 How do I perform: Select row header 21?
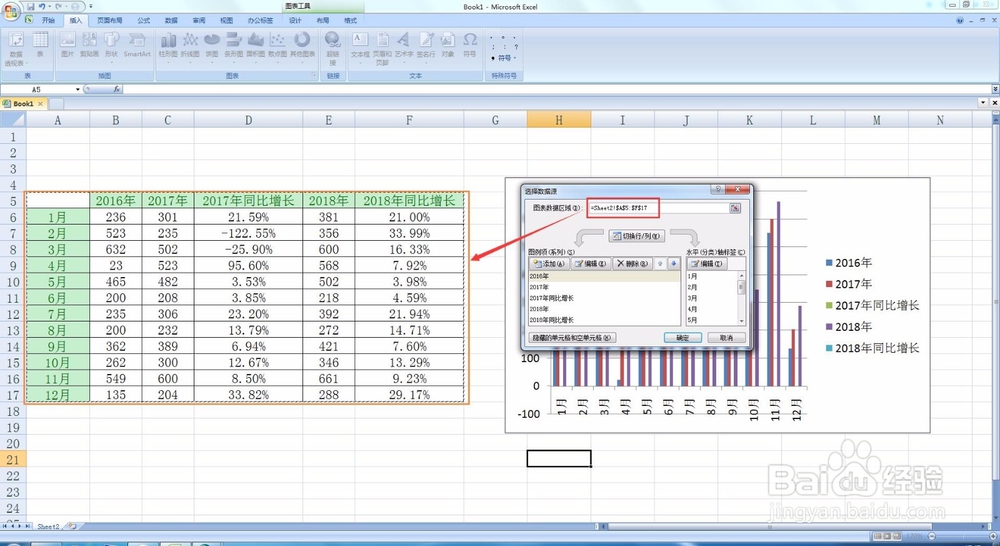pyautogui.click(x=13, y=459)
